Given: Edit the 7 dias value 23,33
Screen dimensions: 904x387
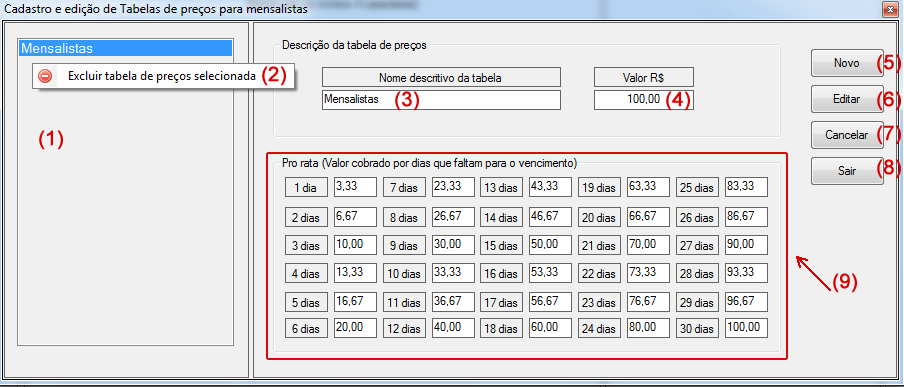Looking at the screenshot, I should [x=453, y=187].
